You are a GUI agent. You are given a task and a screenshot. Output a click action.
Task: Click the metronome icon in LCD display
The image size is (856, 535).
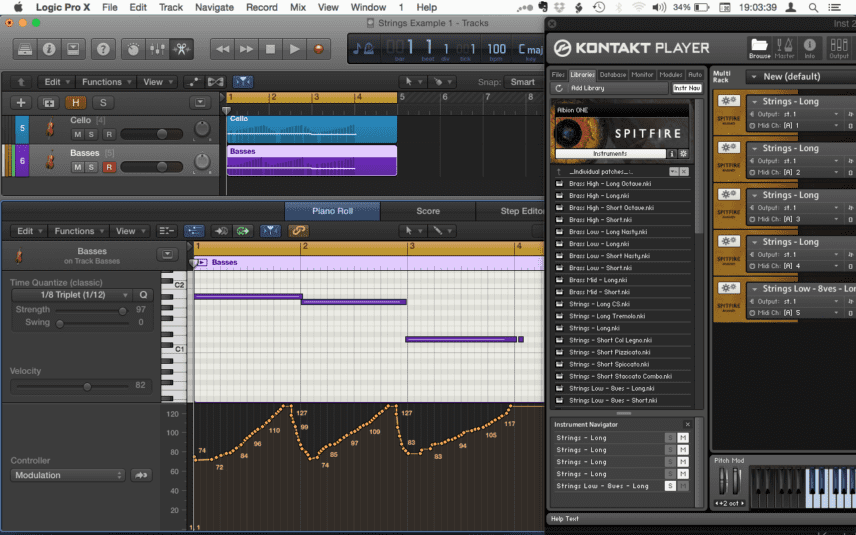pos(368,49)
